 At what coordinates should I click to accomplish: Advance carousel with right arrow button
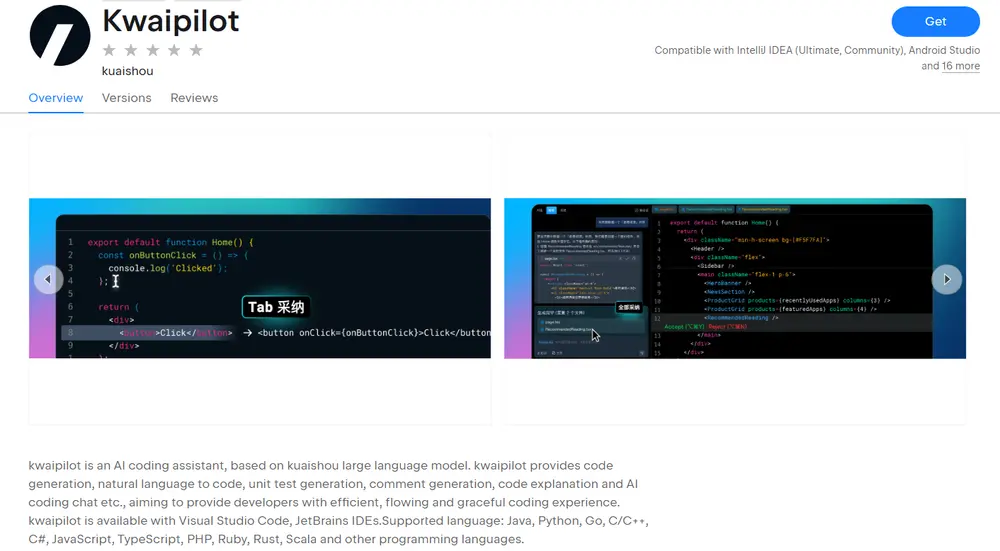[x=946, y=279]
